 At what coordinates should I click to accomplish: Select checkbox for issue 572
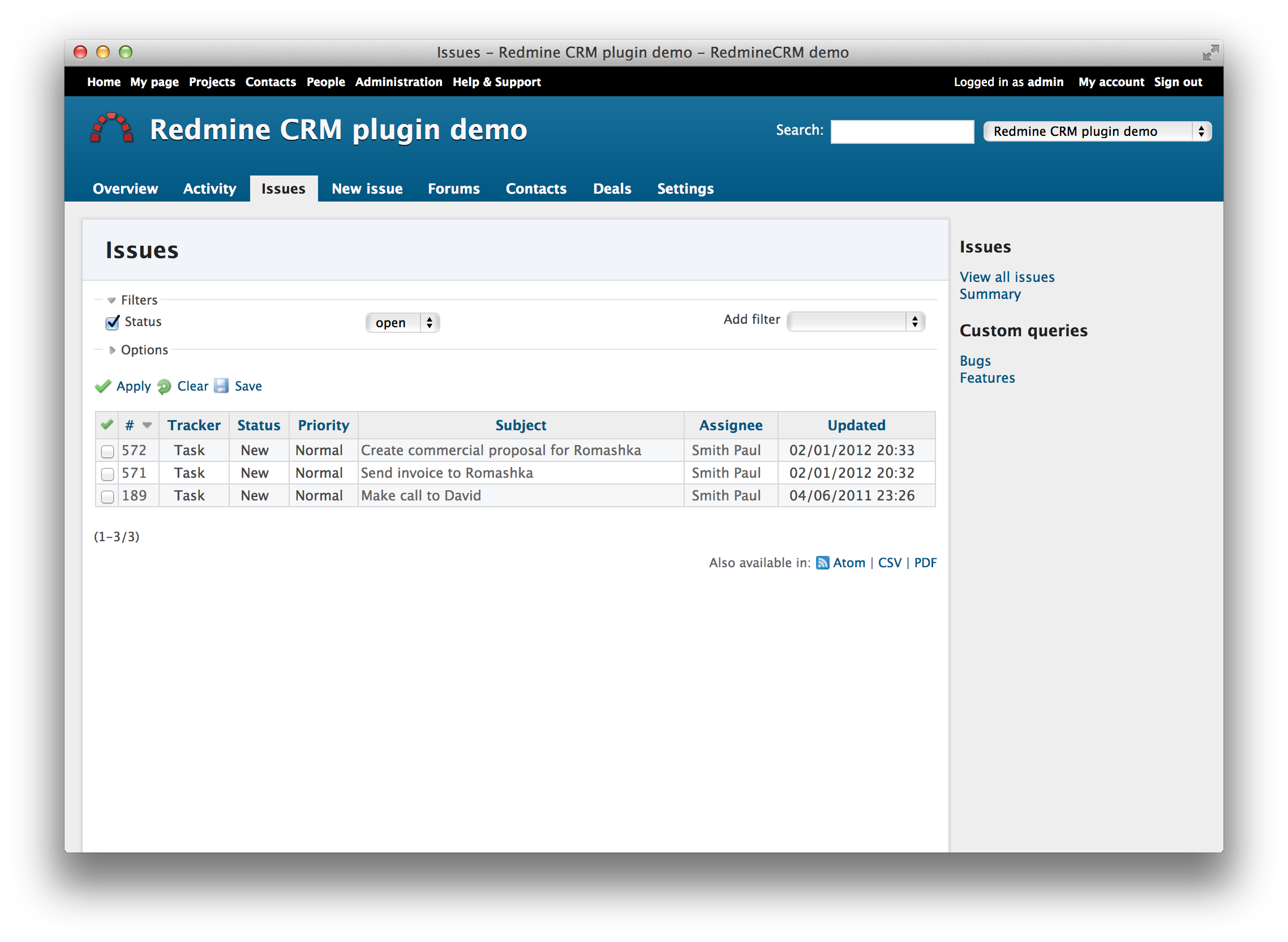[107, 452]
